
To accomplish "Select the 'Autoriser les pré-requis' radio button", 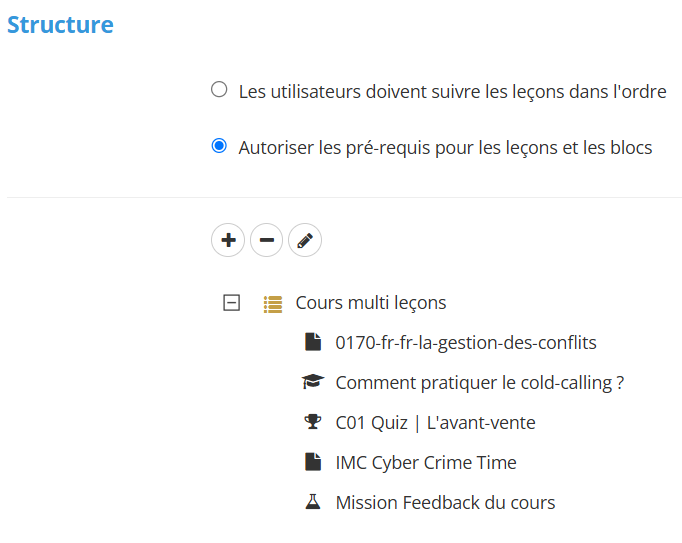I will tap(220, 147).
